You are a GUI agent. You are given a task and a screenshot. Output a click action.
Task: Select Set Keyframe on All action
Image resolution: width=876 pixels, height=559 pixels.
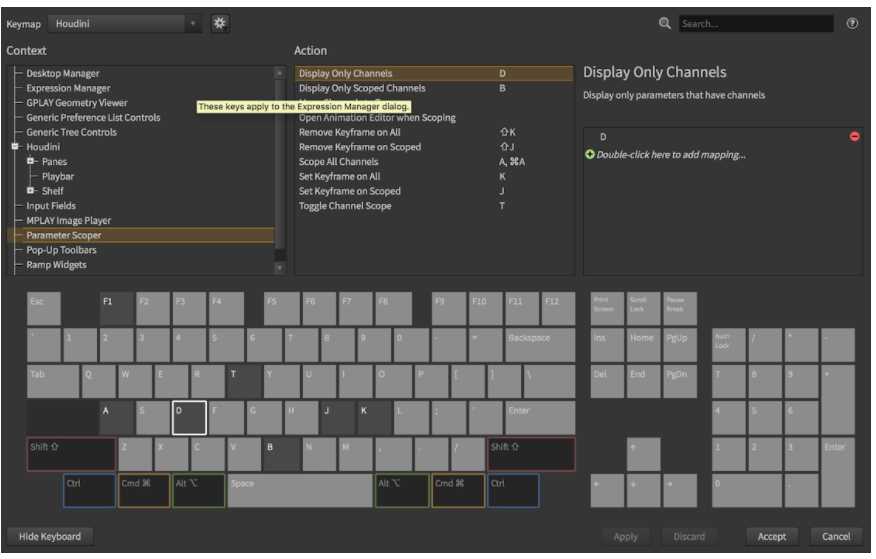pyautogui.click(x=434, y=176)
